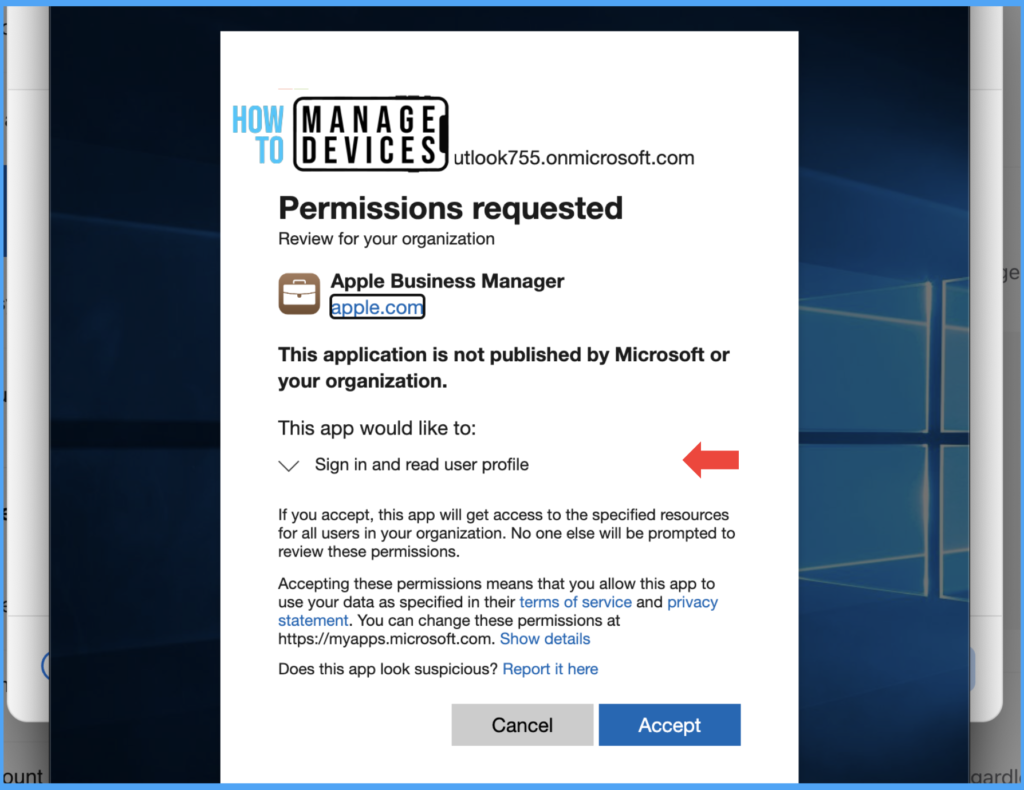Open the apple.com publisher link
Screen dimensions: 1024x790
coord(377,307)
